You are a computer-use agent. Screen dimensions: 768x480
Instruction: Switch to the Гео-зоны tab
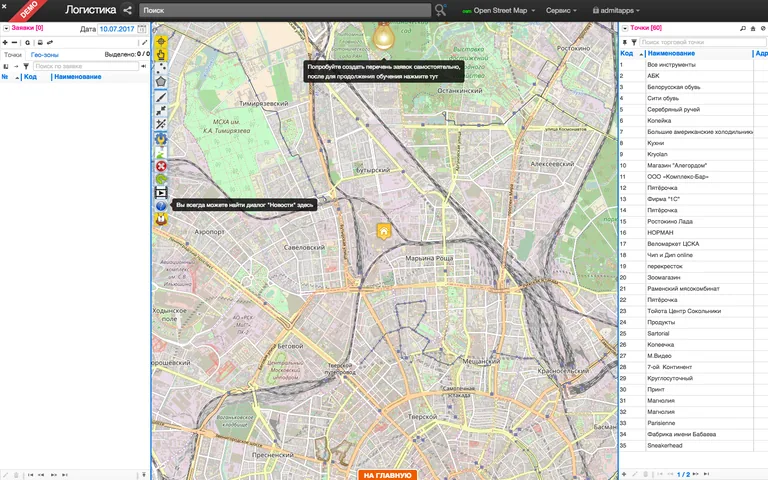point(44,54)
